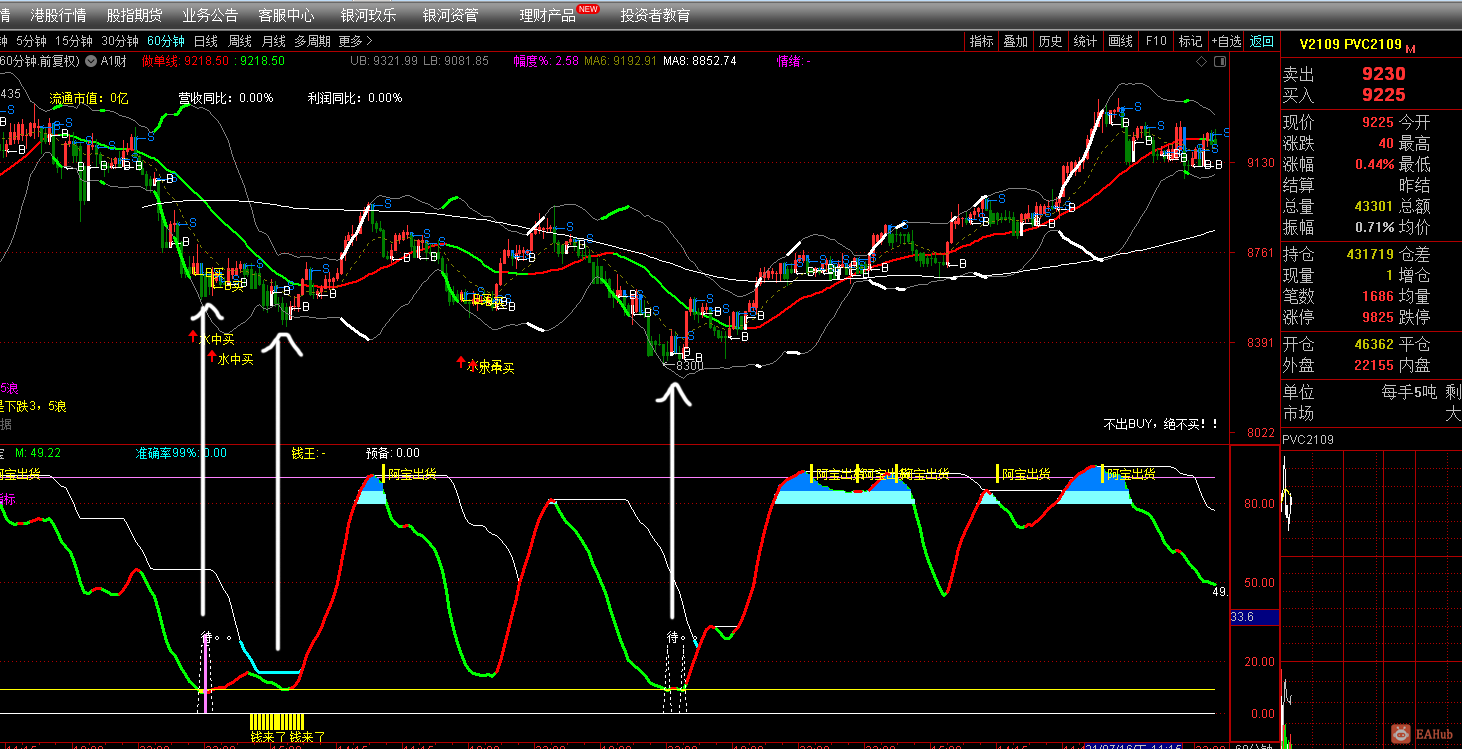Click the 营收同比: 0.00% label

pos(226,98)
